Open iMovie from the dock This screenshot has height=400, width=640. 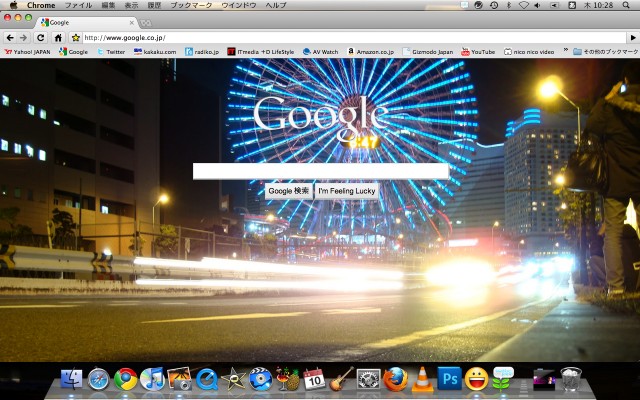click(x=233, y=379)
